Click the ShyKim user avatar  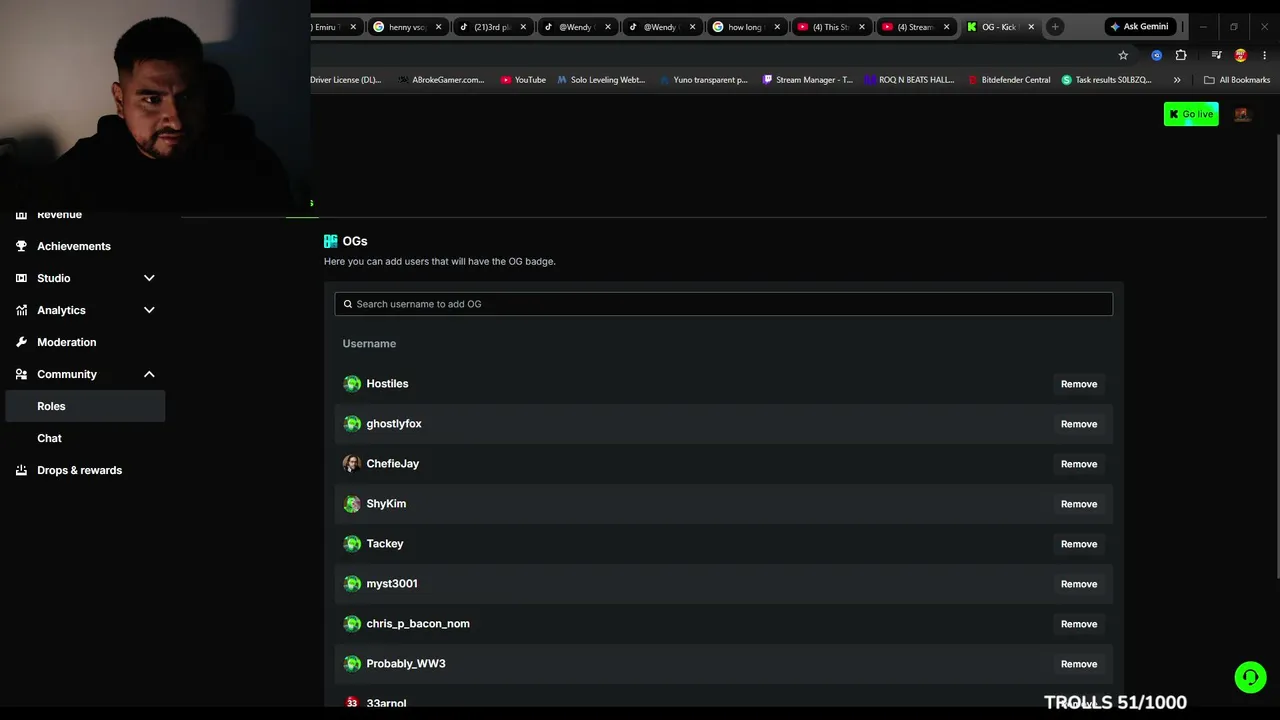click(352, 504)
